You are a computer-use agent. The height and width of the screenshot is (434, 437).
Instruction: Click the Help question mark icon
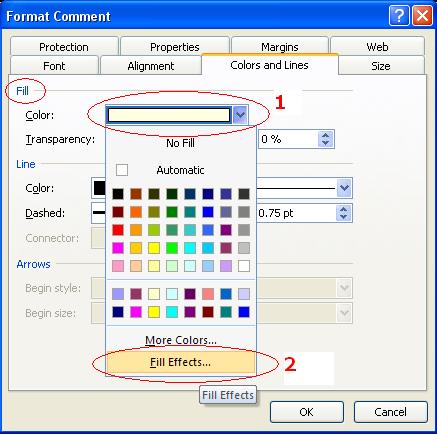pos(399,16)
